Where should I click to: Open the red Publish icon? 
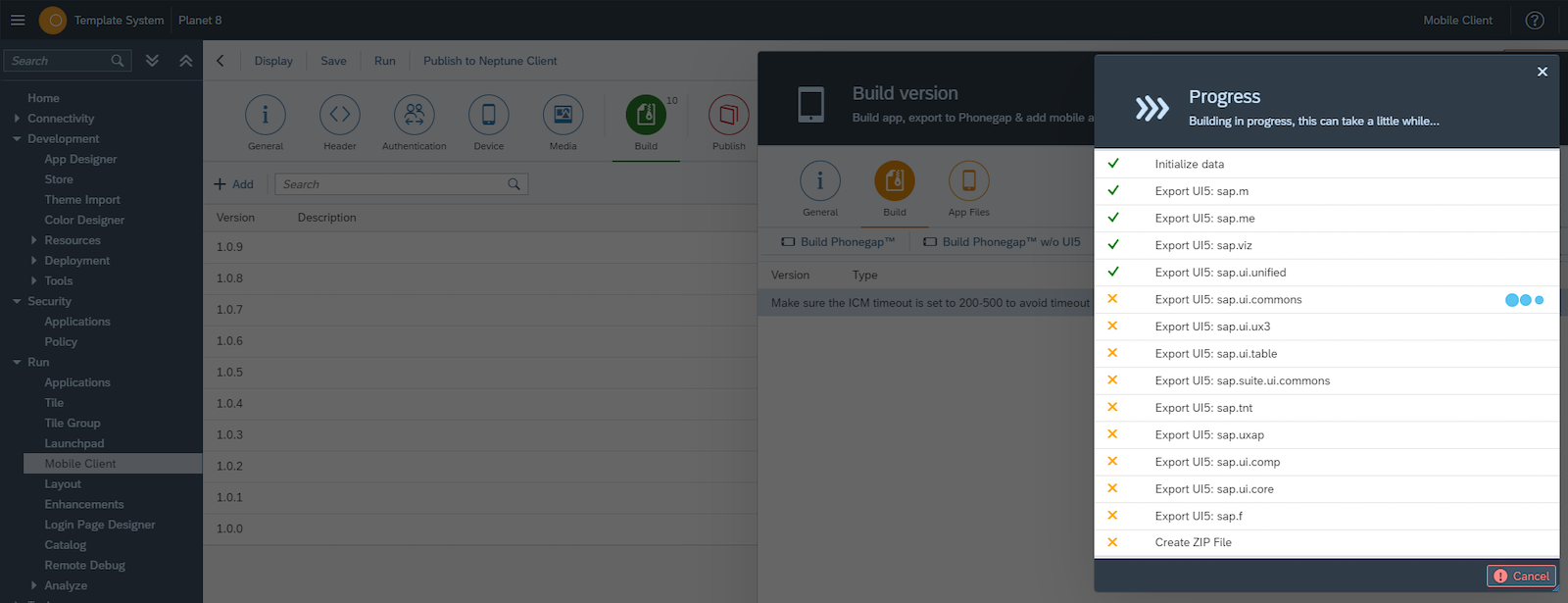tap(728, 115)
